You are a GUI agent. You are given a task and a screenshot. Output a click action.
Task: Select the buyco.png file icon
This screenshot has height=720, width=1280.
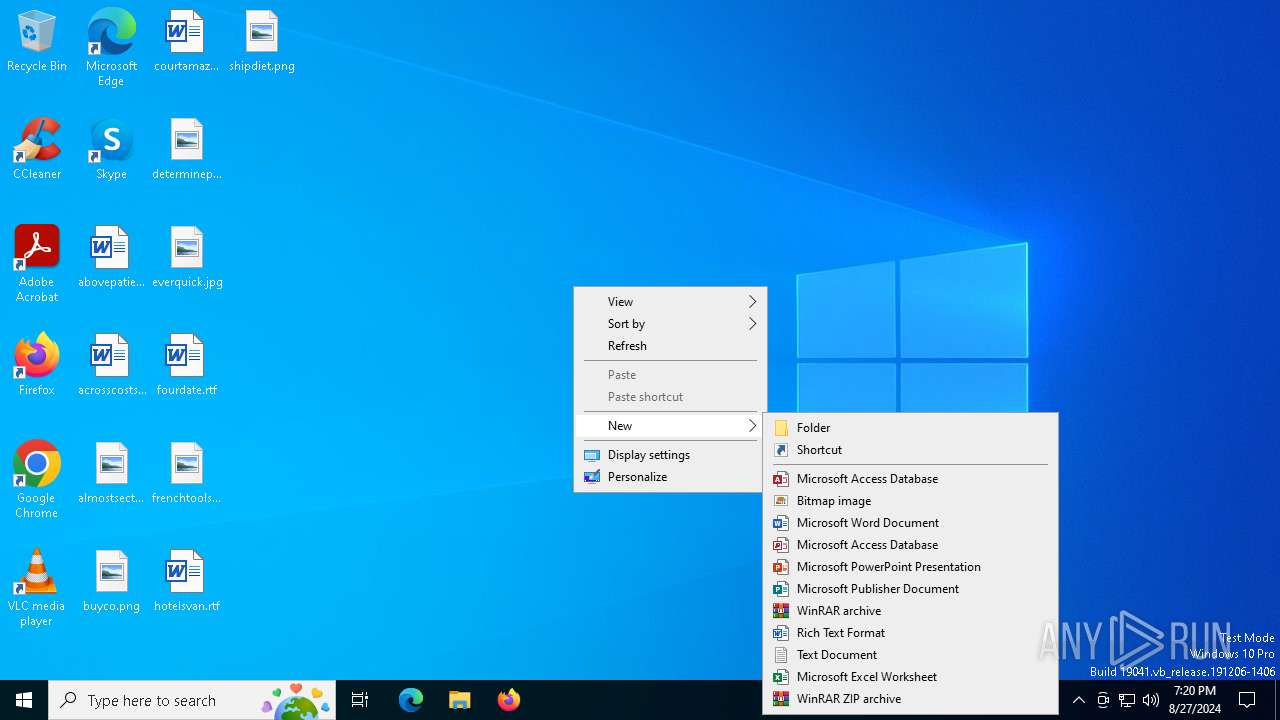[x=111, y=582]
